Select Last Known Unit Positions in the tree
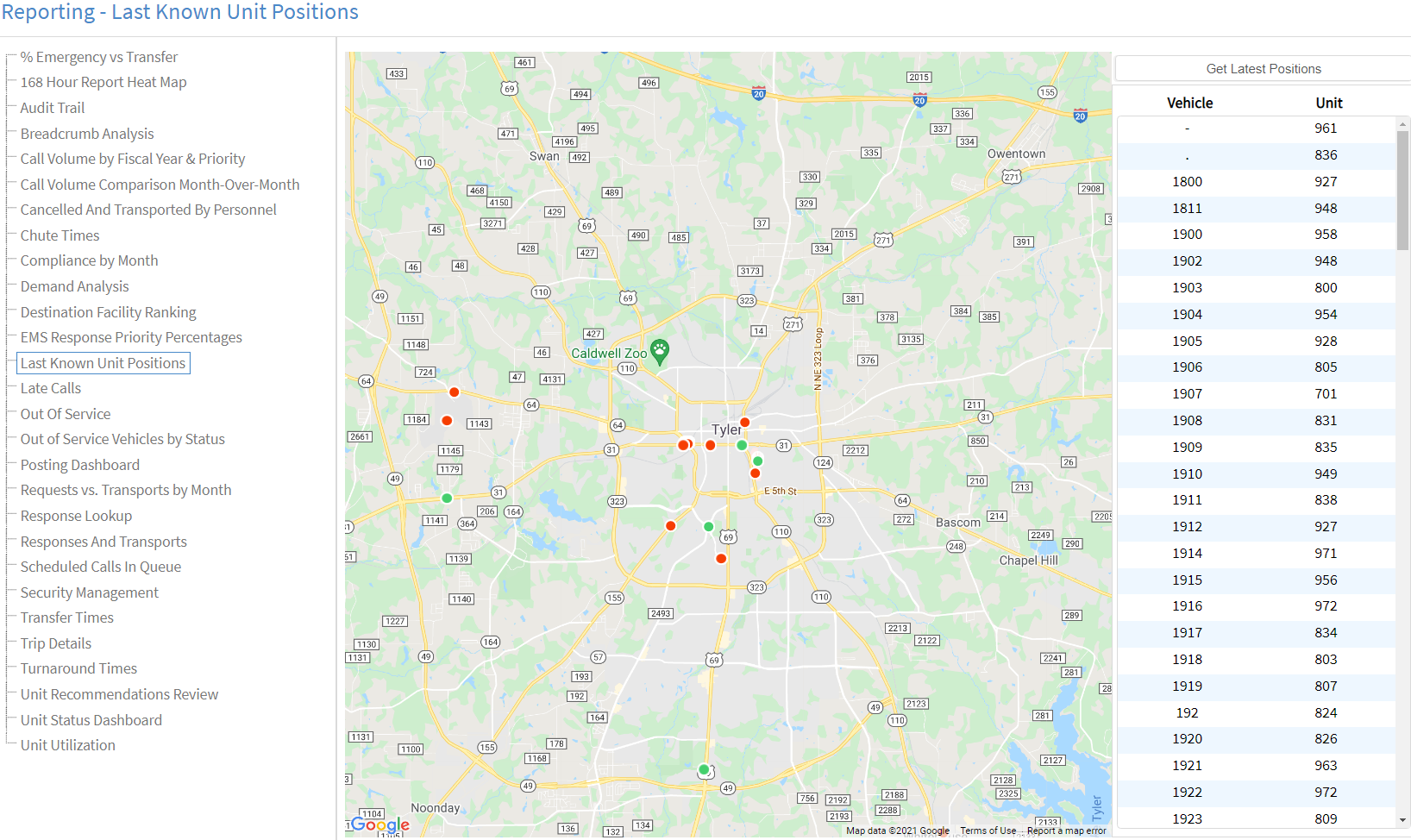1411x840 pixels. 103,363
